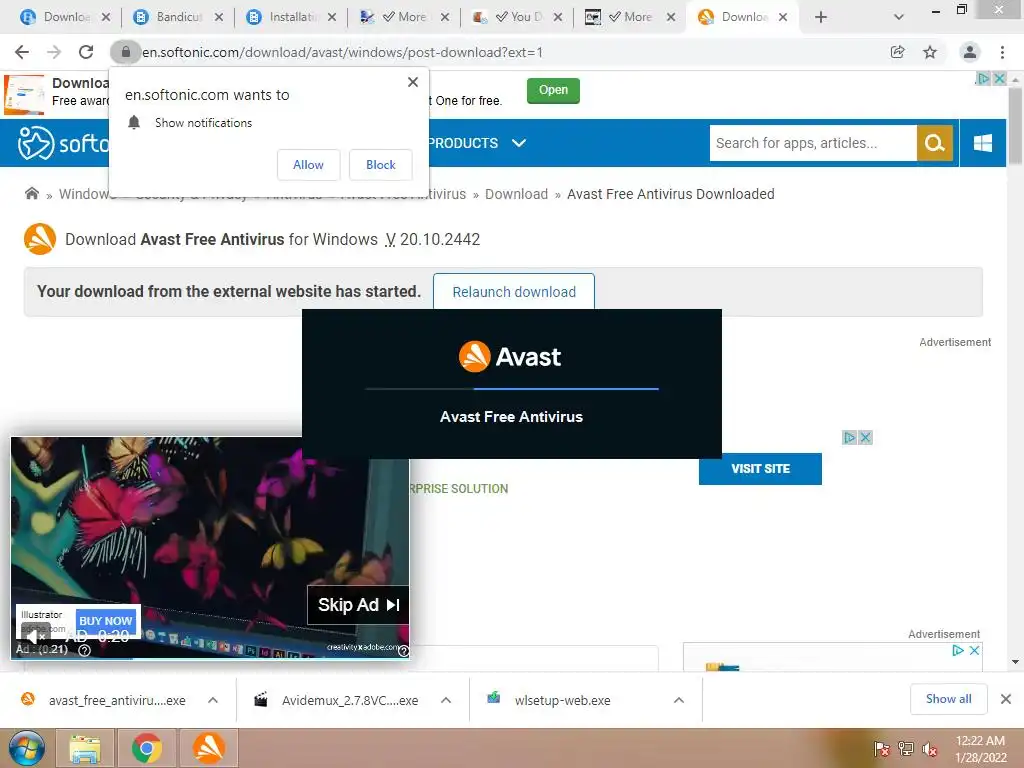Click the green Open ad button

[553, 90]
